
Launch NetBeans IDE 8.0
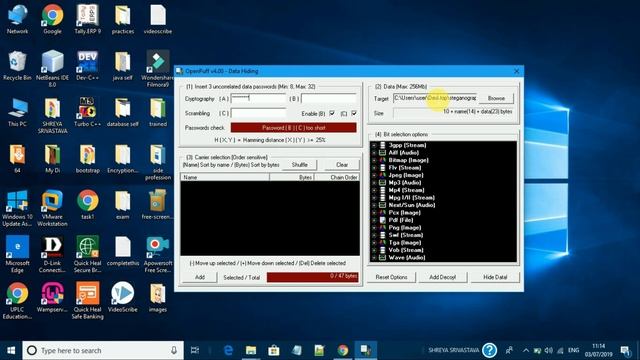pos(52,69)
